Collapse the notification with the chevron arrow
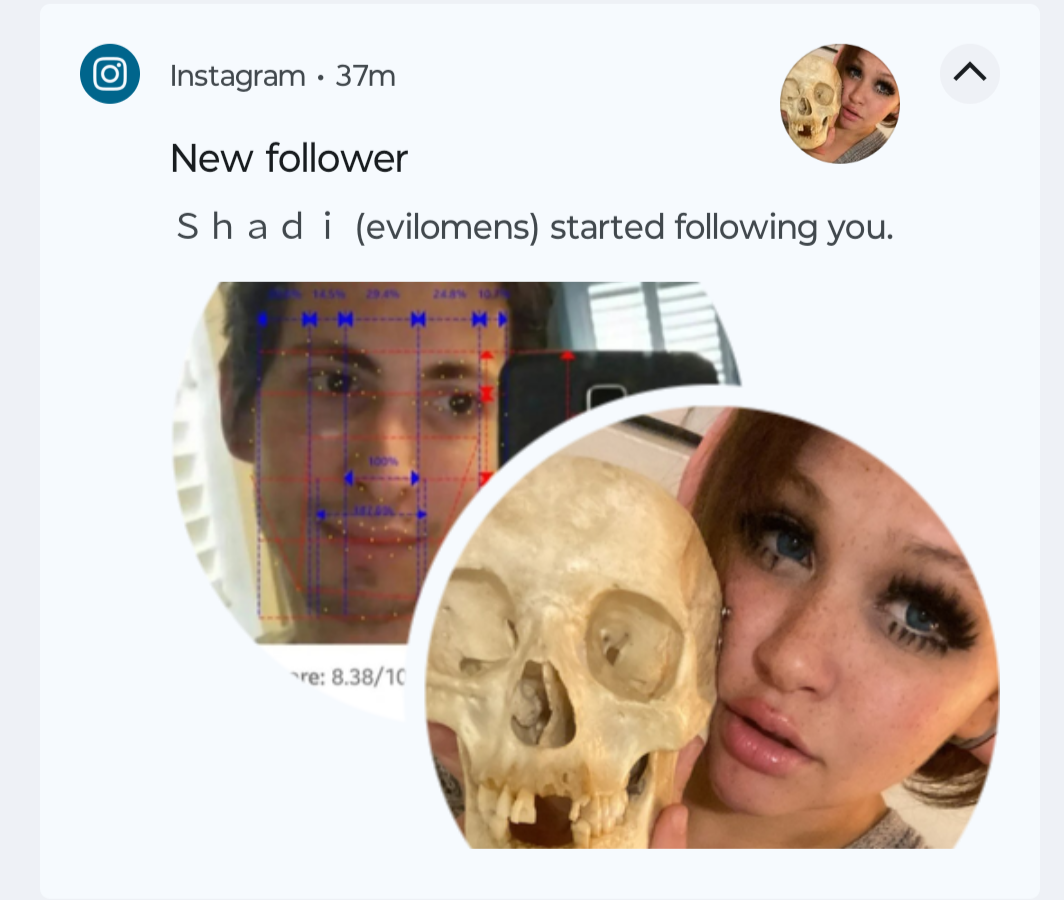This screenshot has width=1064, height=900. (970, 73)
